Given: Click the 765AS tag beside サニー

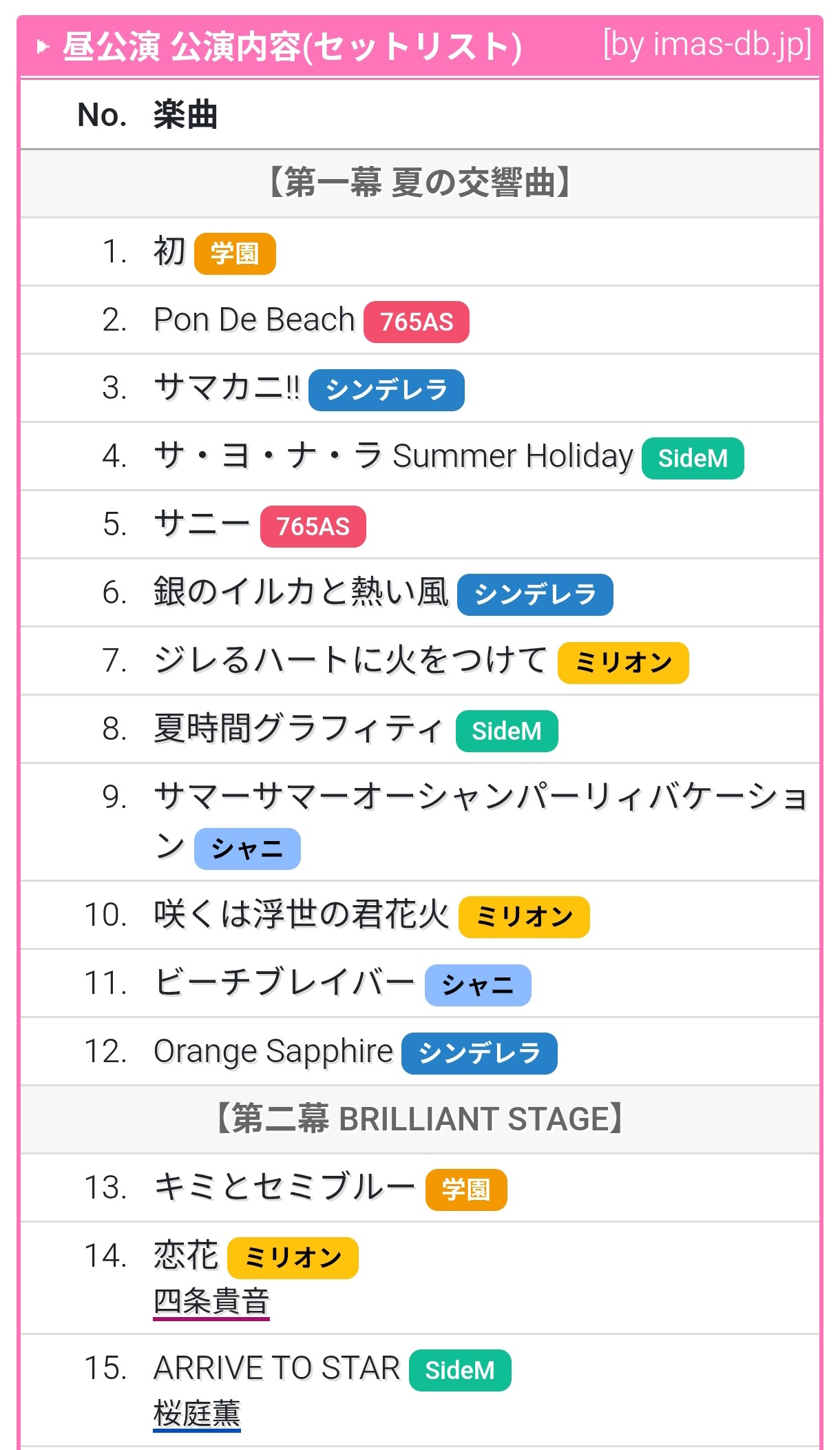Looking at the screenshot, I should pyautogui.click(x=313, y=526).
